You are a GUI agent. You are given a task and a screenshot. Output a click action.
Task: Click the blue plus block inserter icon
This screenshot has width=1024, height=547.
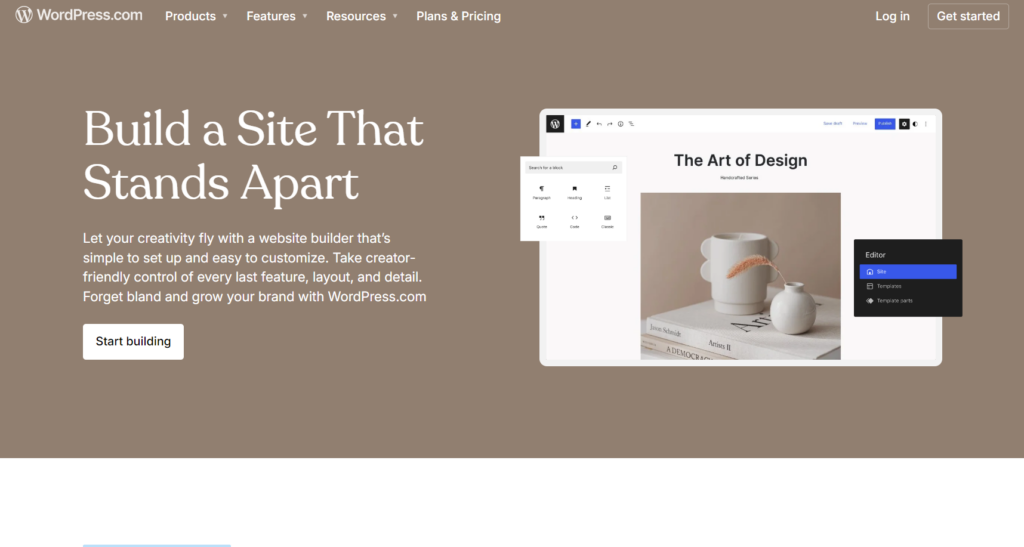575,123
